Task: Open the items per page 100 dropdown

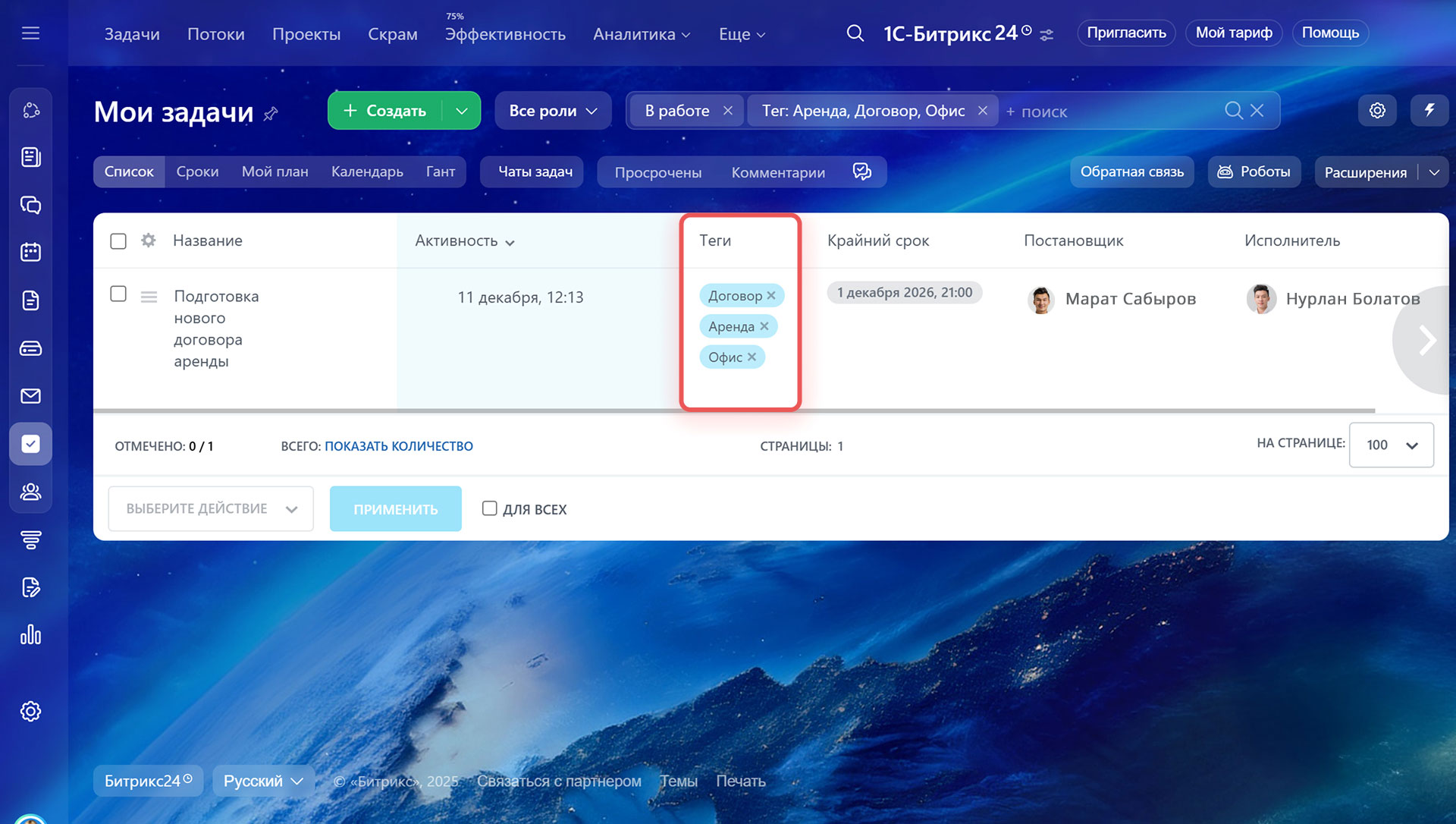Action: pyautogui.click(x=1391, y=445)
